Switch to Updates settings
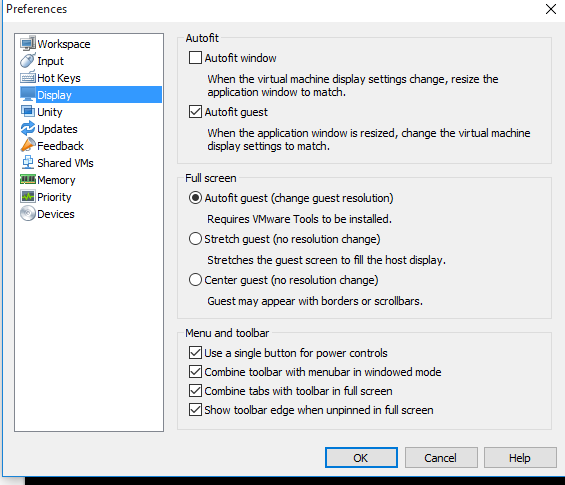 pyautogui.click(x=57, y=129)
